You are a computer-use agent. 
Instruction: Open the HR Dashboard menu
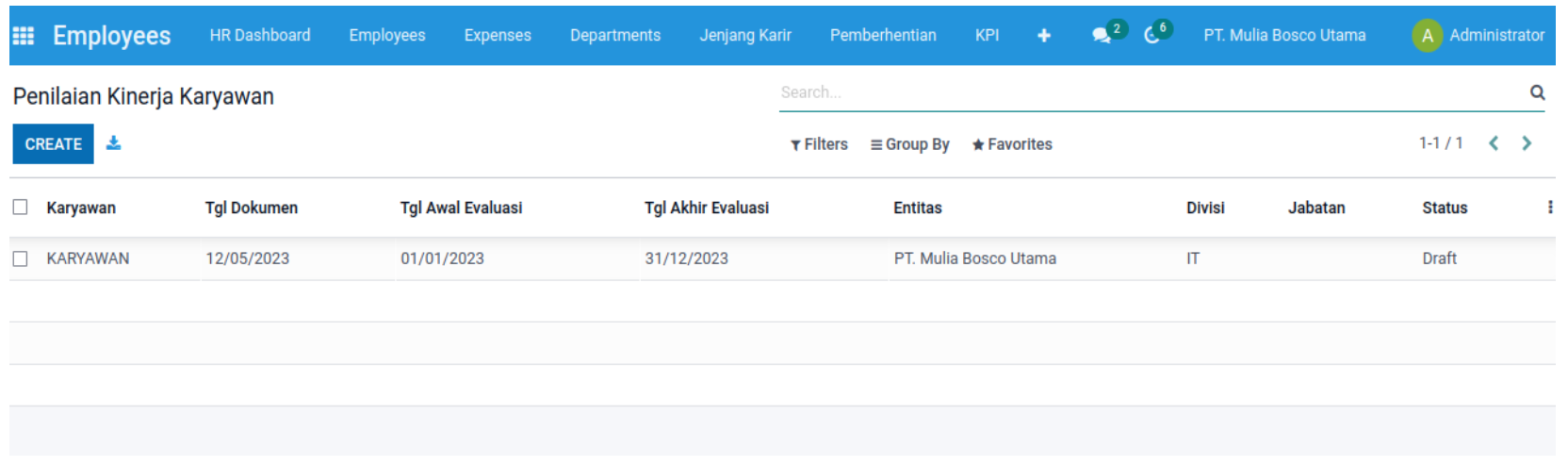point(260,36)
